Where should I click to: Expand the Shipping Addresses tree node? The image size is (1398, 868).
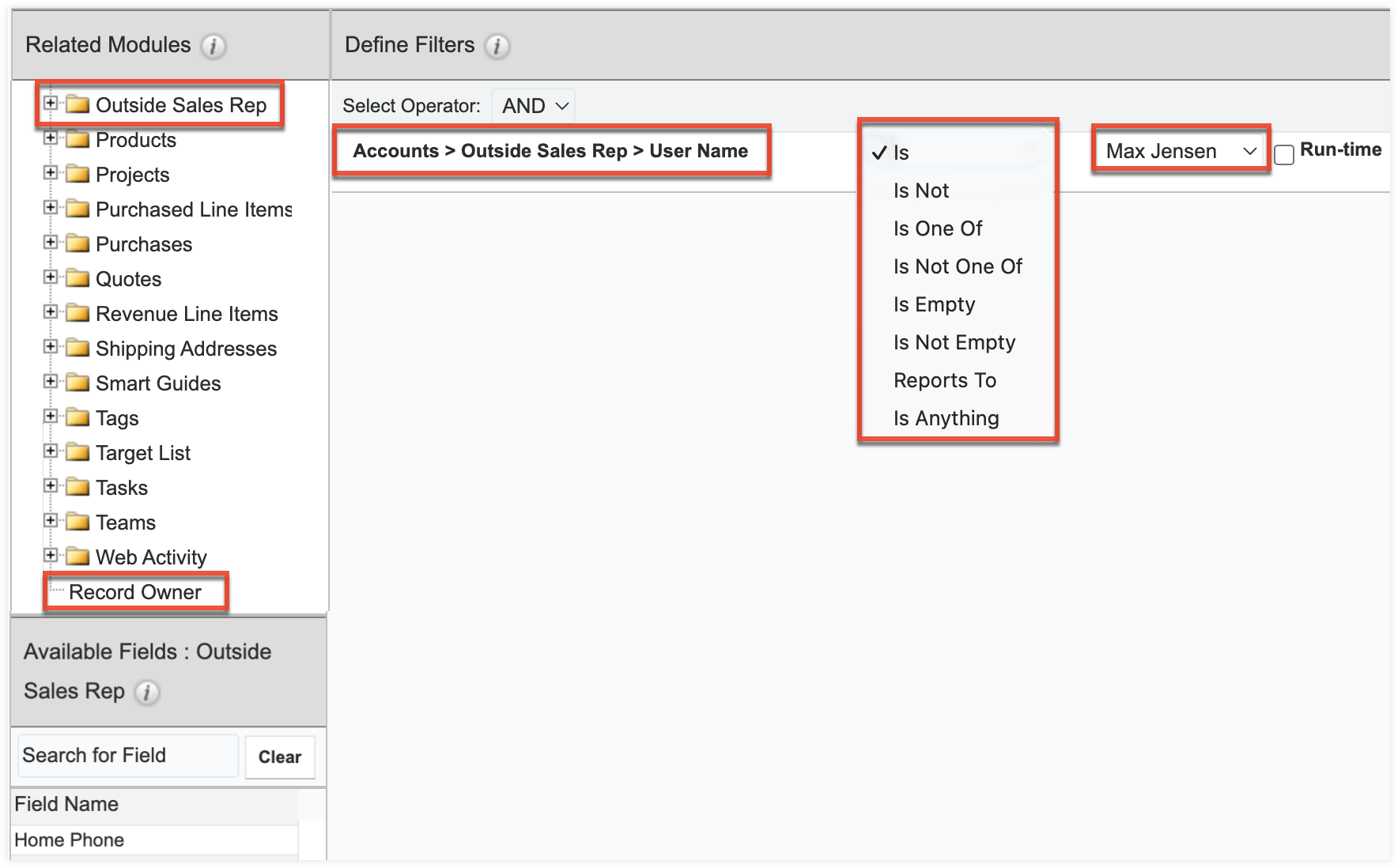click(51, 346)
